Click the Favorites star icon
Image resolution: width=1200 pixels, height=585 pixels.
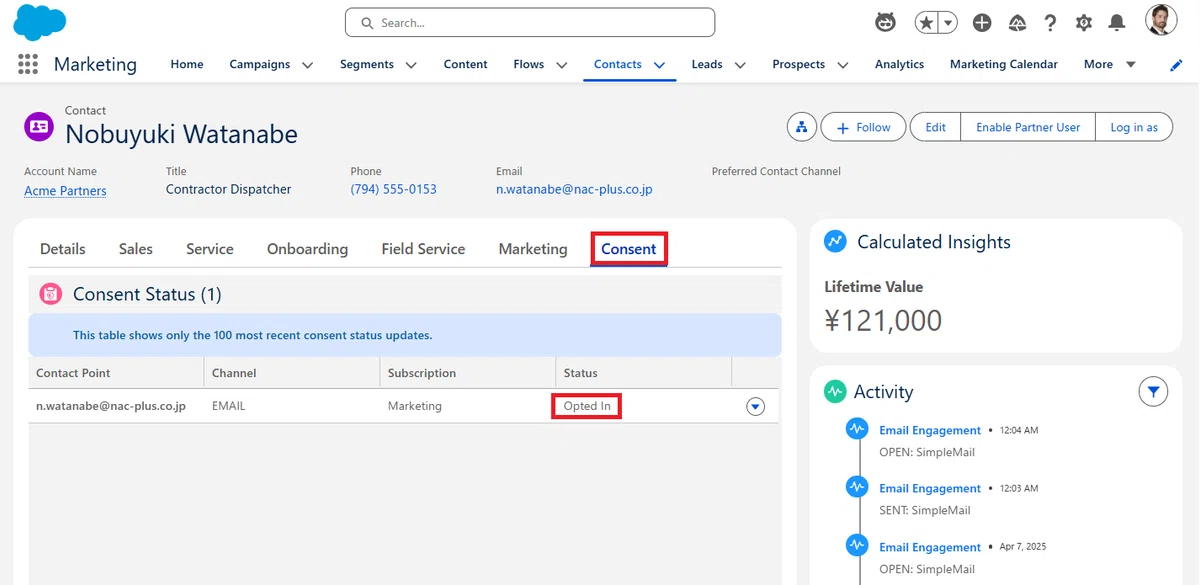[926, 22]
